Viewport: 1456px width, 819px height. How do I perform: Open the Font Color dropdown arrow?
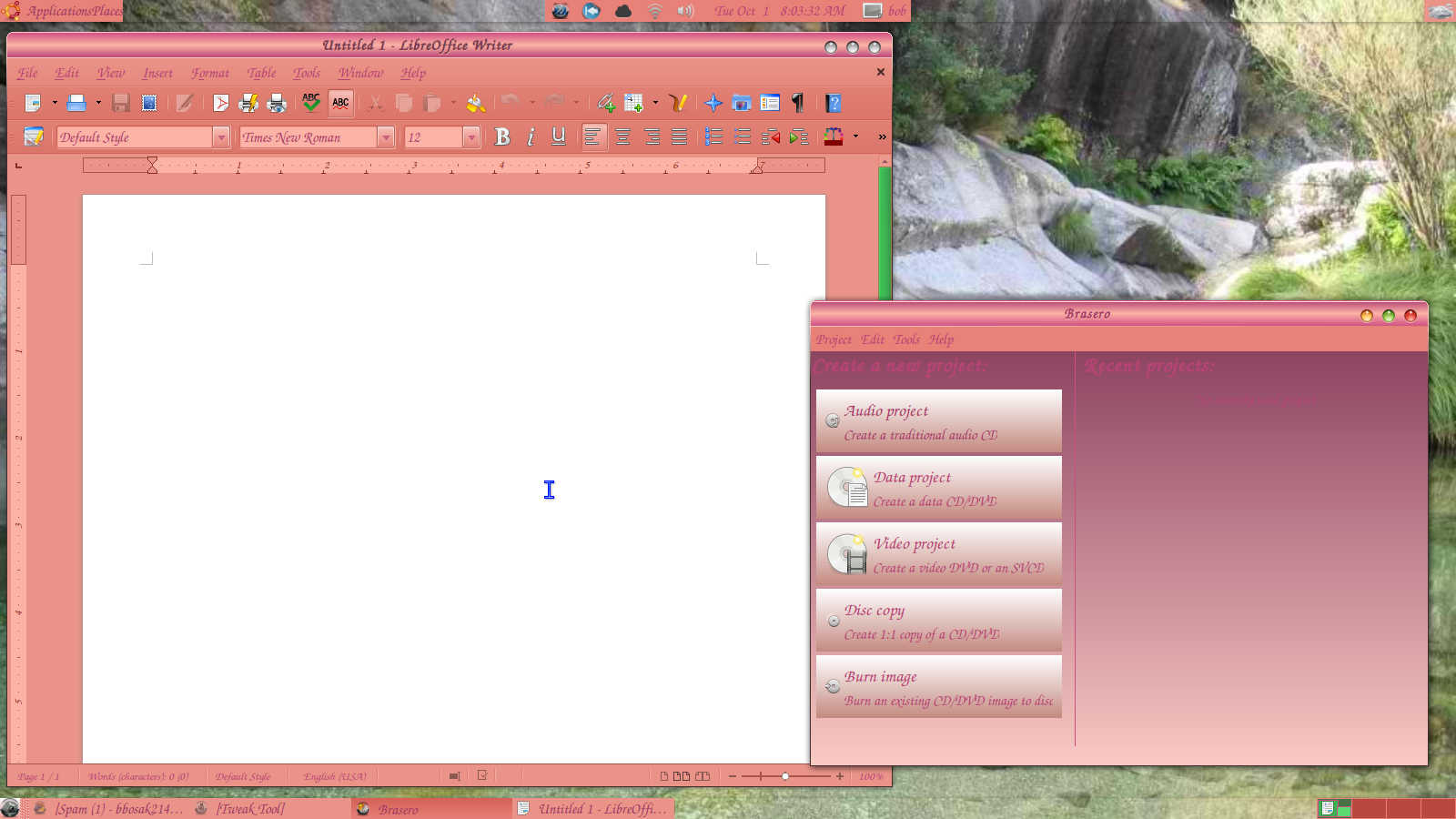point(855,136)
